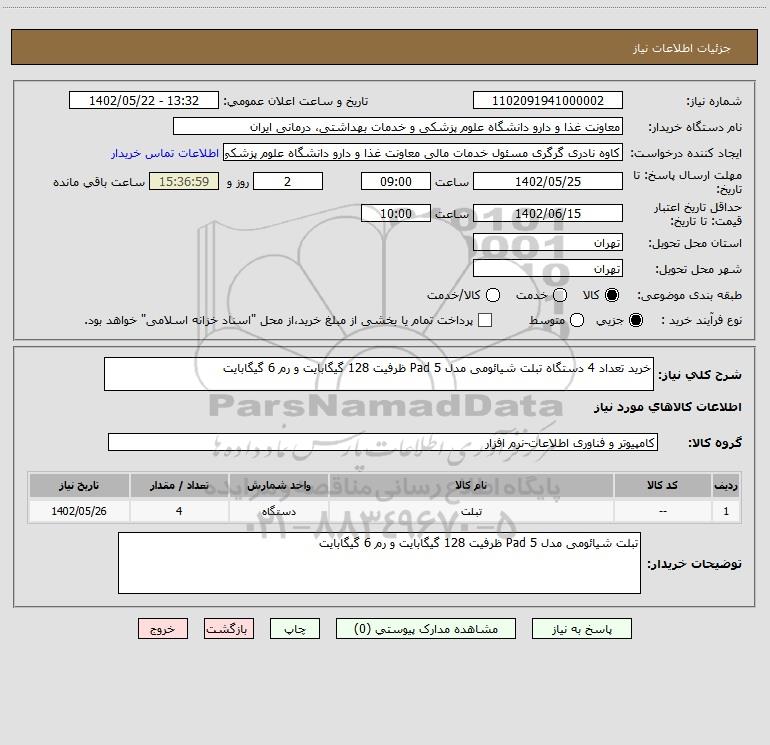This screenshot has height=745, width=770.
Task: Click the خروج exit button
Action: click(163, 629)
